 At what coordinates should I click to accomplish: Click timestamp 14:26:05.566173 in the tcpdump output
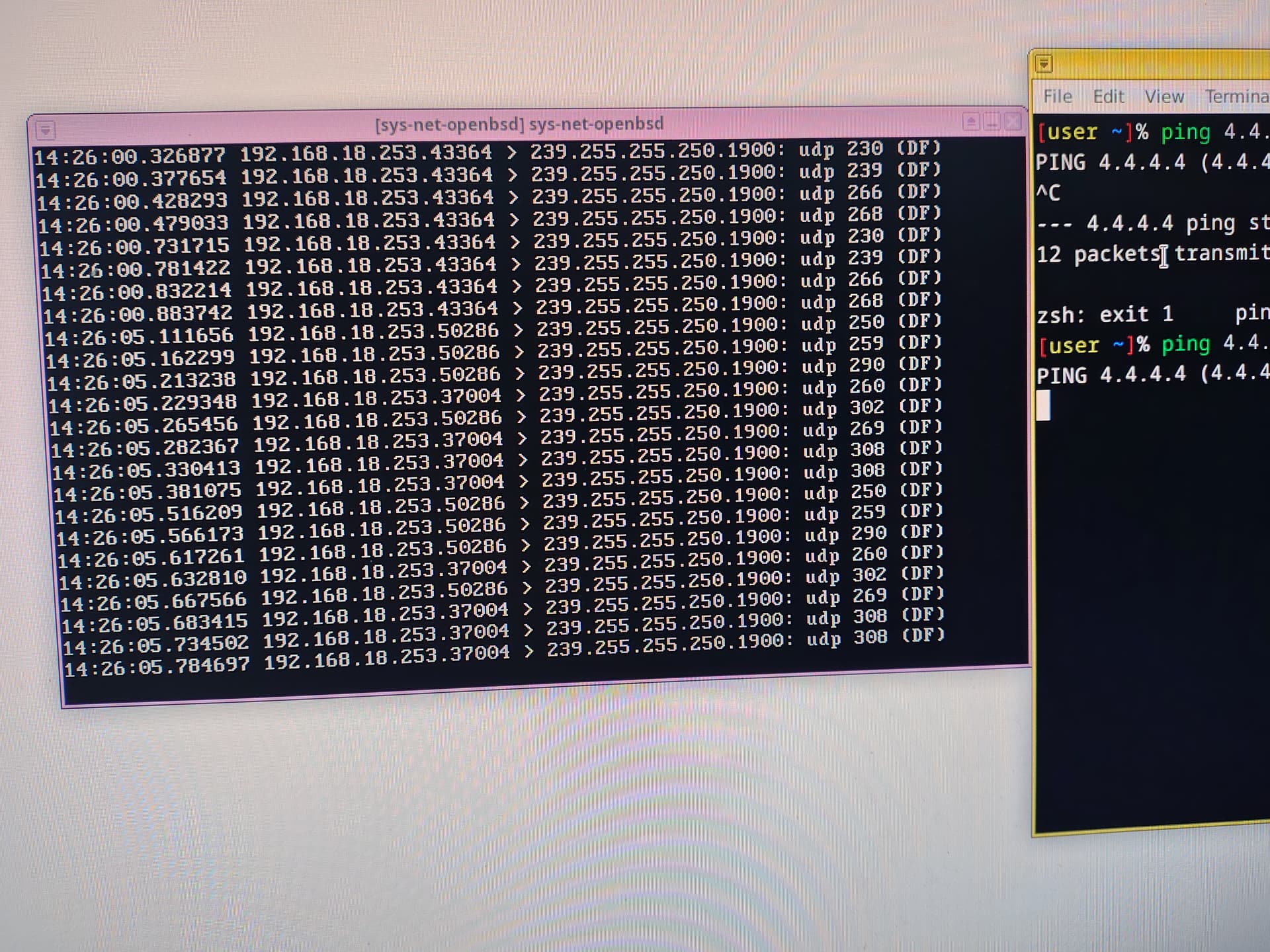point(151,537)
